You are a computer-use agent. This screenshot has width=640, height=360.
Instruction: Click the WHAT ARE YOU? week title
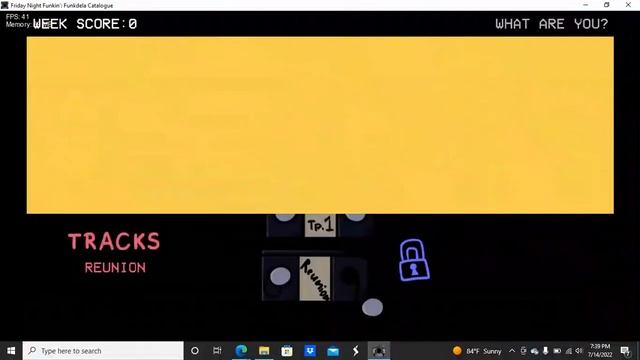[x=551, y=24]
